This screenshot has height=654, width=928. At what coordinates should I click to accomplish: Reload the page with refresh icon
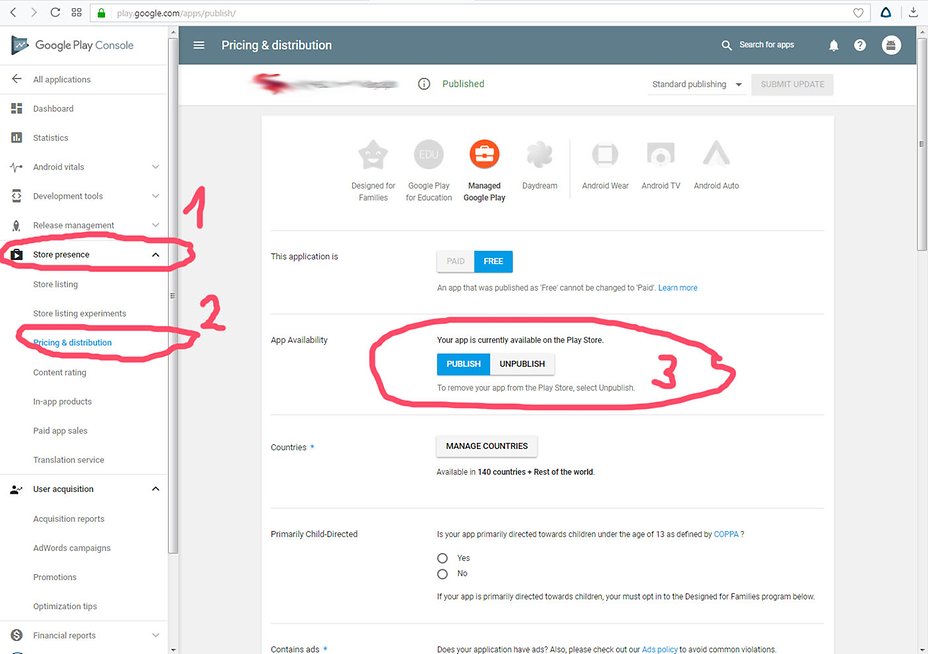[x=55, y=12]
